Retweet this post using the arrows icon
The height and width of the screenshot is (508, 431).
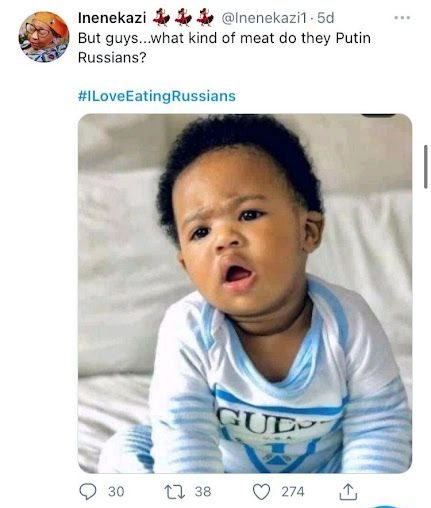point(175,492)
